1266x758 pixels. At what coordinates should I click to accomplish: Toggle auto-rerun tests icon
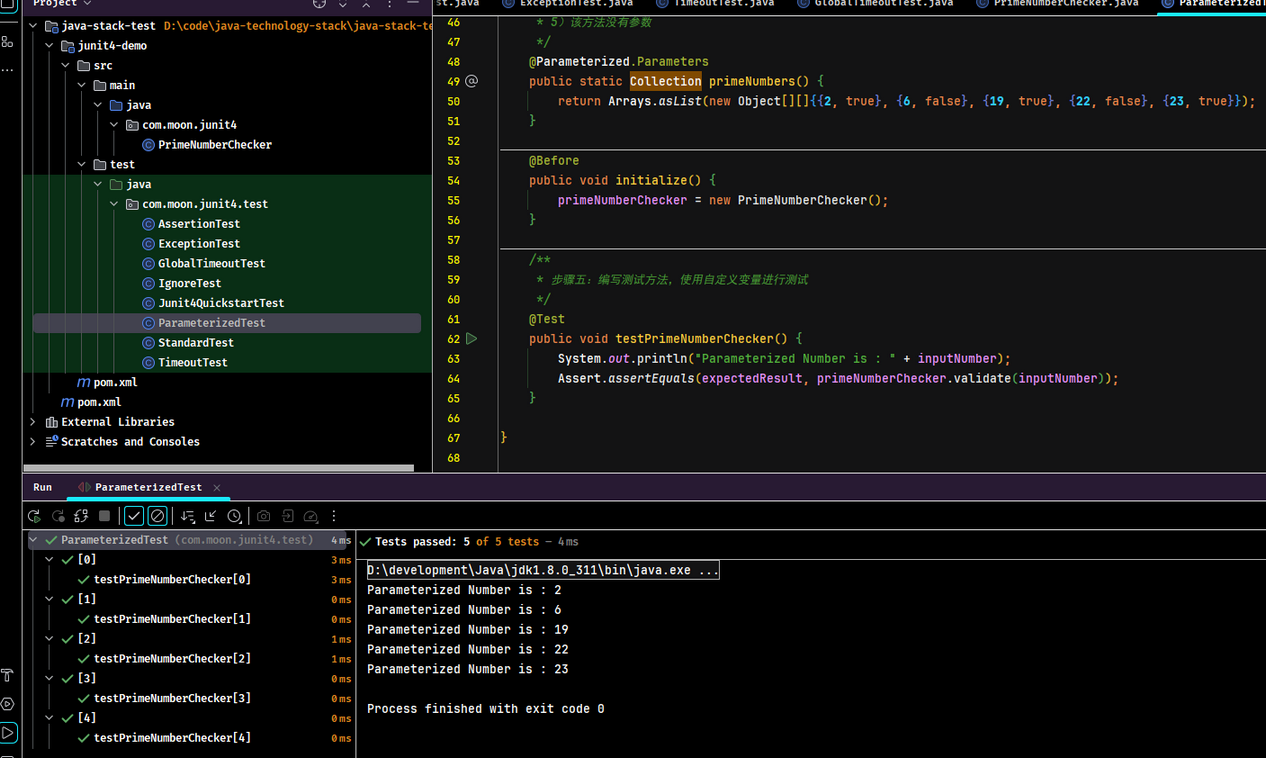pos(82,516)
